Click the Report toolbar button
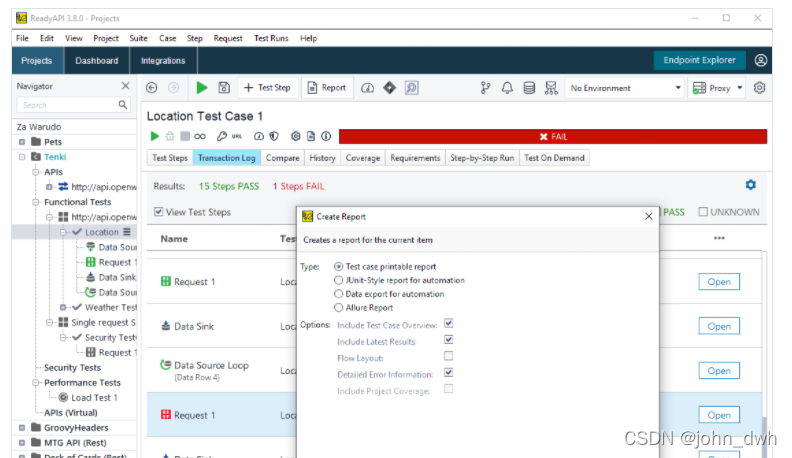 tap(327, 88)
